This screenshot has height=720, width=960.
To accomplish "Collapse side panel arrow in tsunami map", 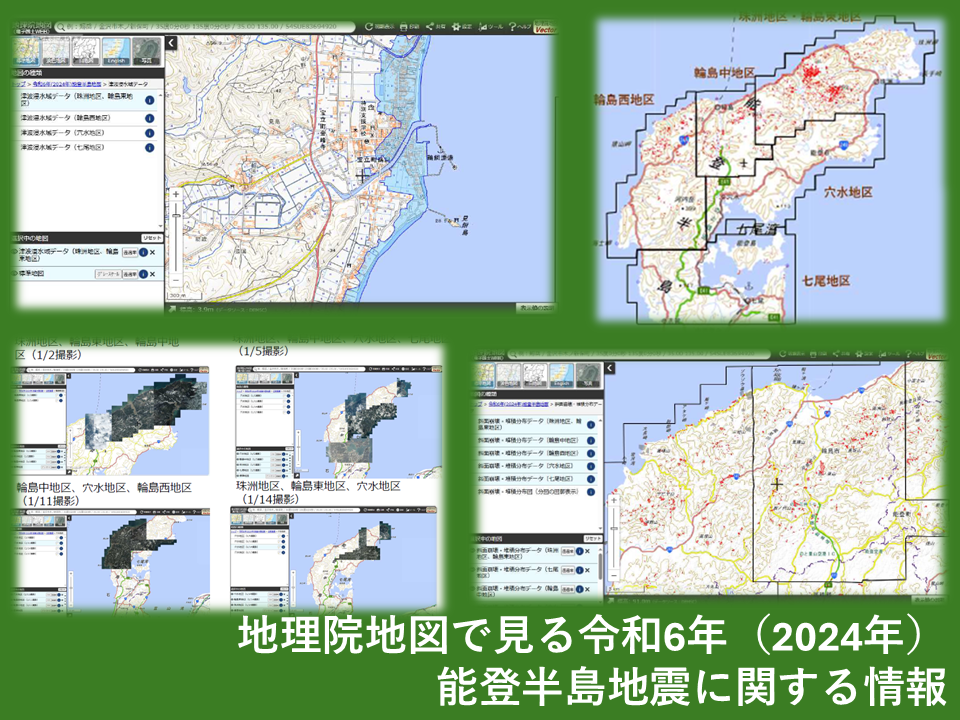I will (171, 43).
